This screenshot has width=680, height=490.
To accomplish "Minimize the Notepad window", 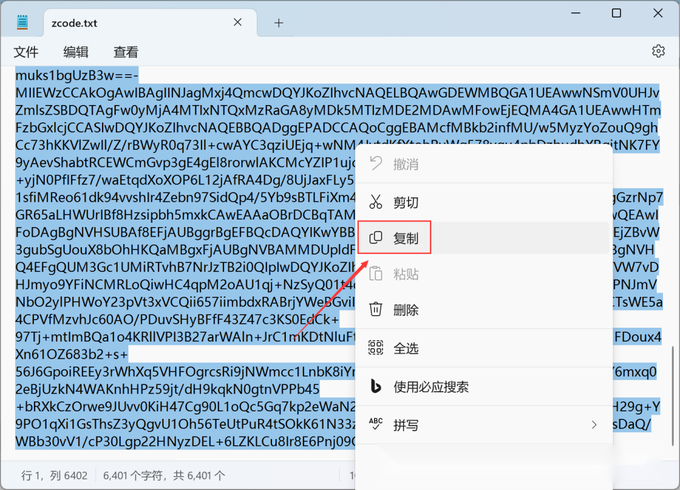I will [575, 13].
